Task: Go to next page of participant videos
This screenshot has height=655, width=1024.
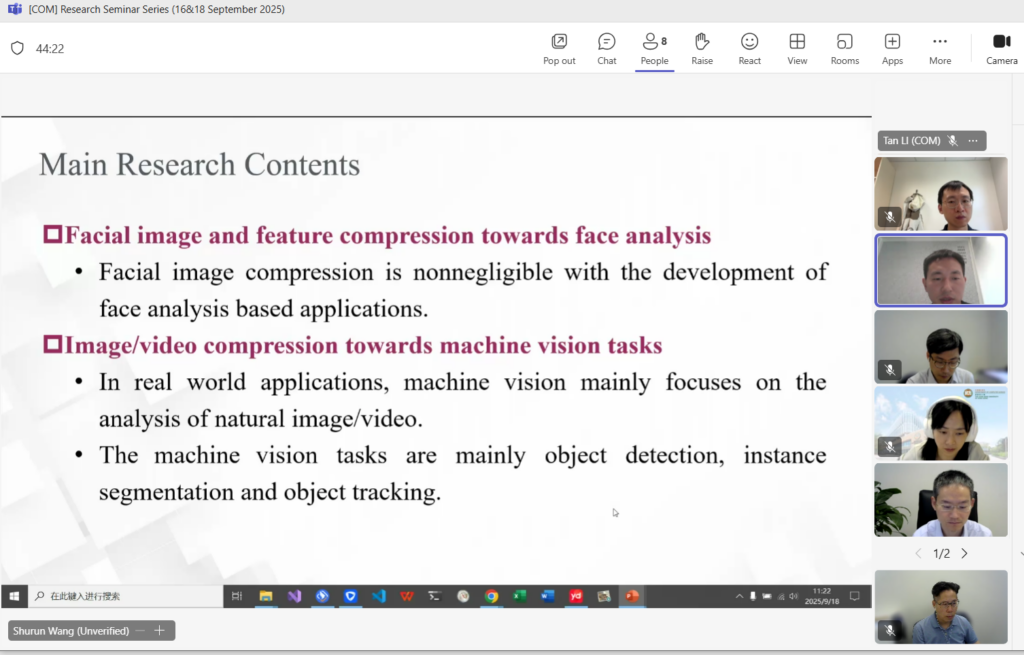Action: click(x=965, y=553)
